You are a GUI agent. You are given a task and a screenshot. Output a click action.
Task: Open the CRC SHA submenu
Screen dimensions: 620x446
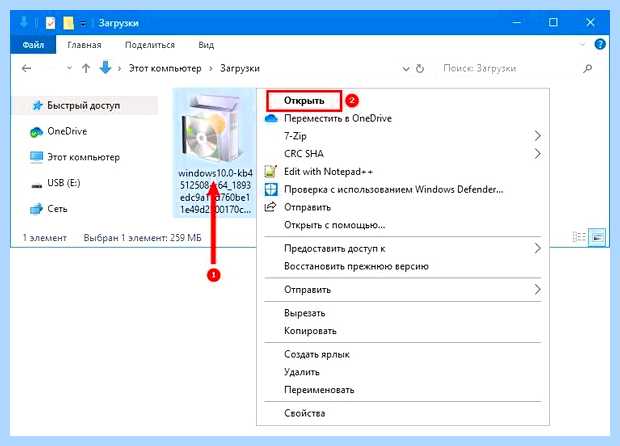click(x=403, y=154)
